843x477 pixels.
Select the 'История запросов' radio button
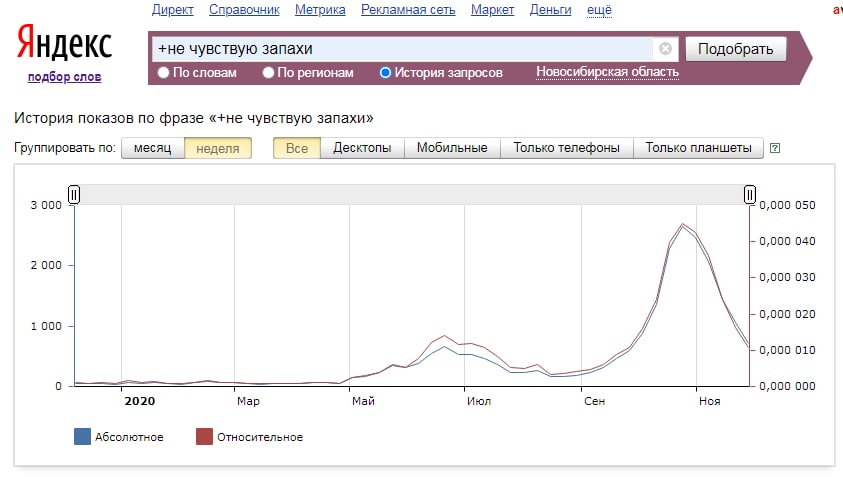[385, 73]
